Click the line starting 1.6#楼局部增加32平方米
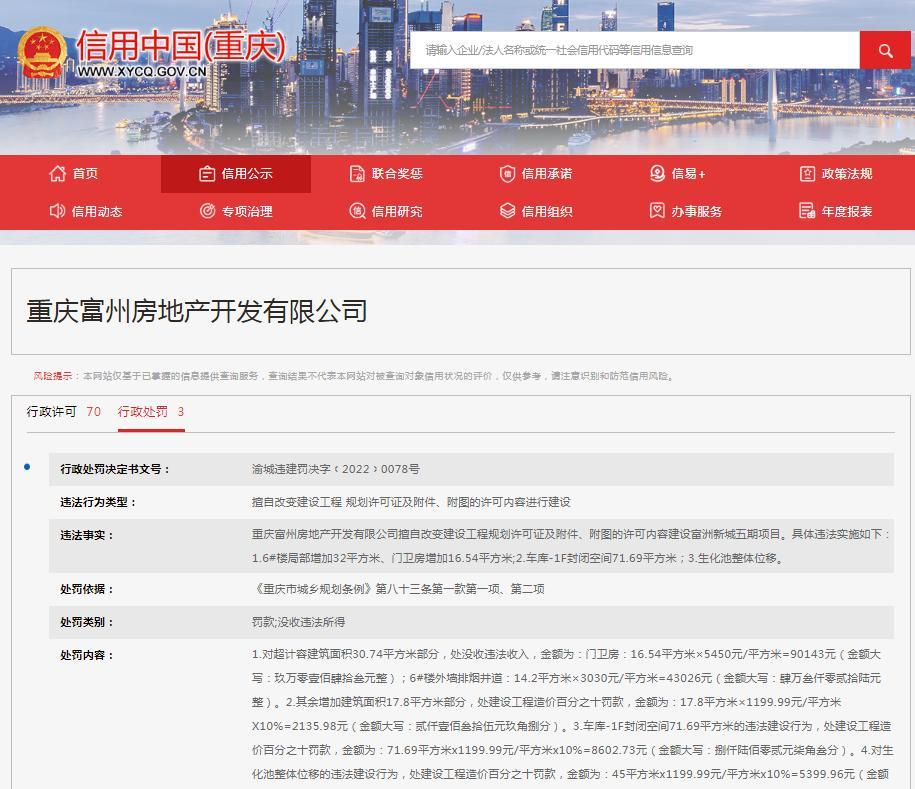915x789 pixels. point(517,558)
